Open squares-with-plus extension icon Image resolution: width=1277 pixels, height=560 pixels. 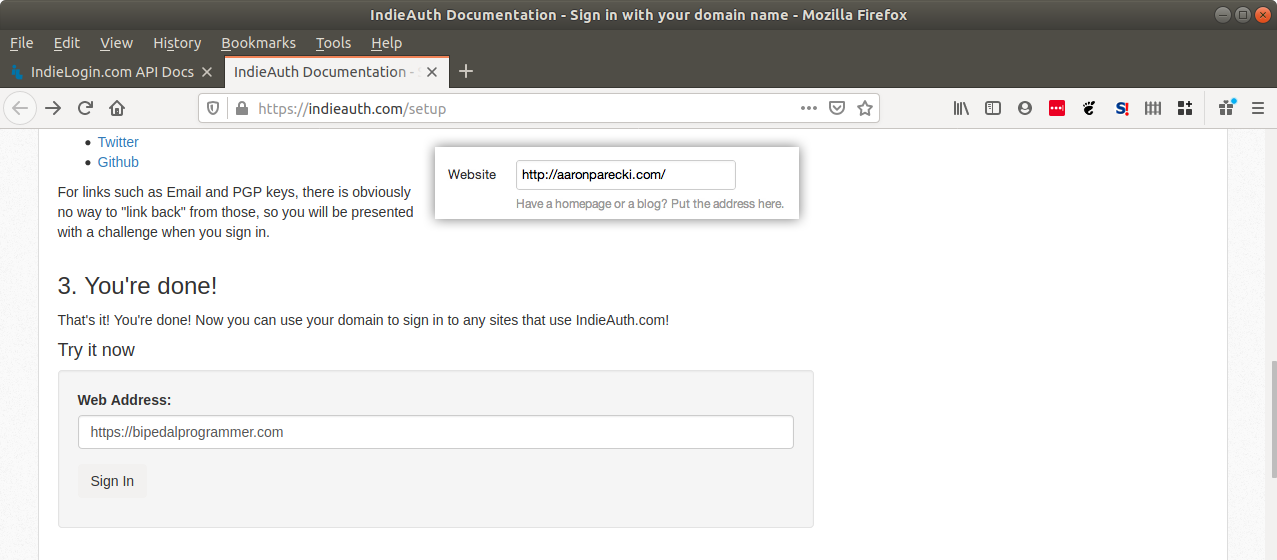tap(1185, 108)
